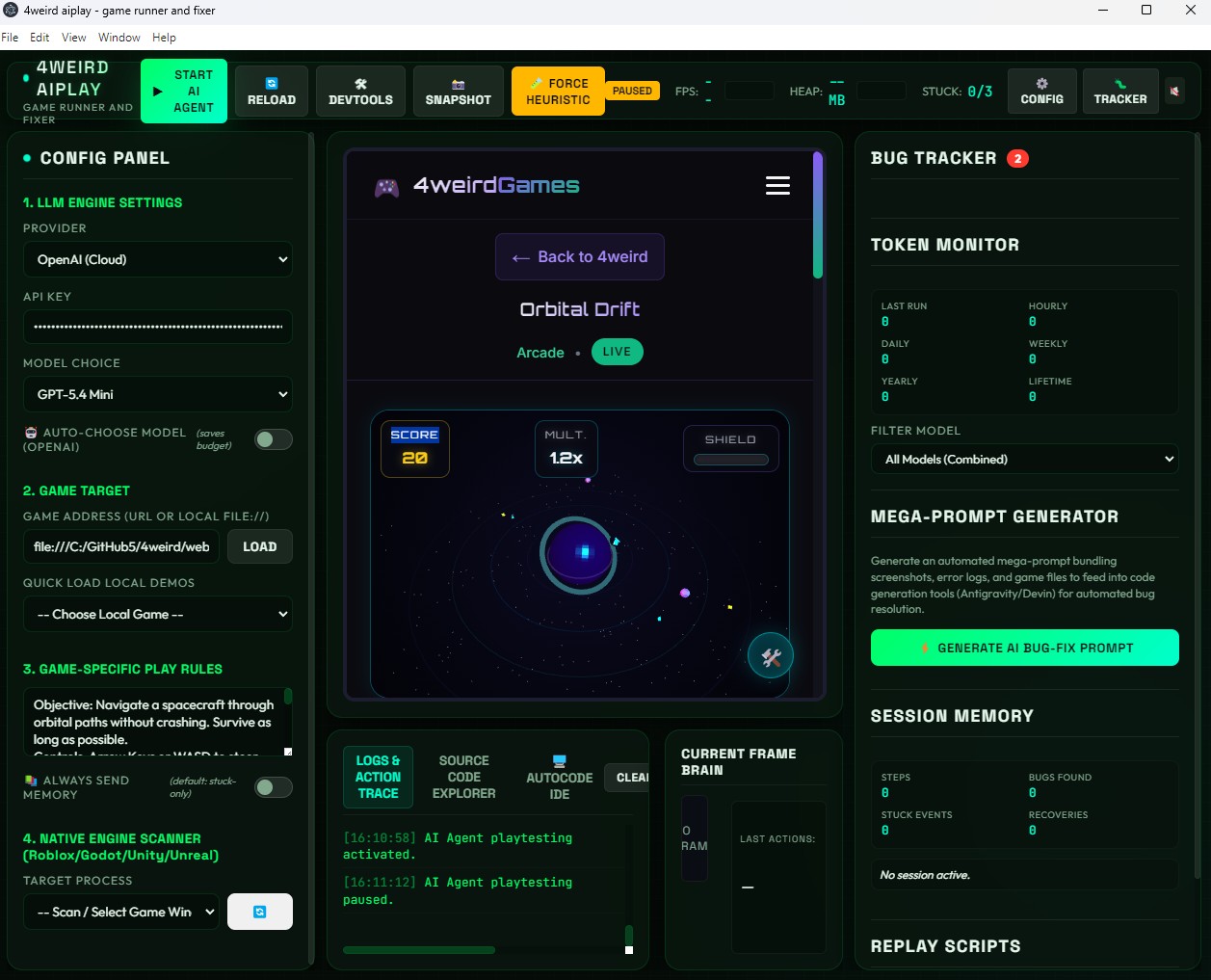Open the Provider dropdown OpenAI (Cloud)
1211x980 pixels.
158,259
